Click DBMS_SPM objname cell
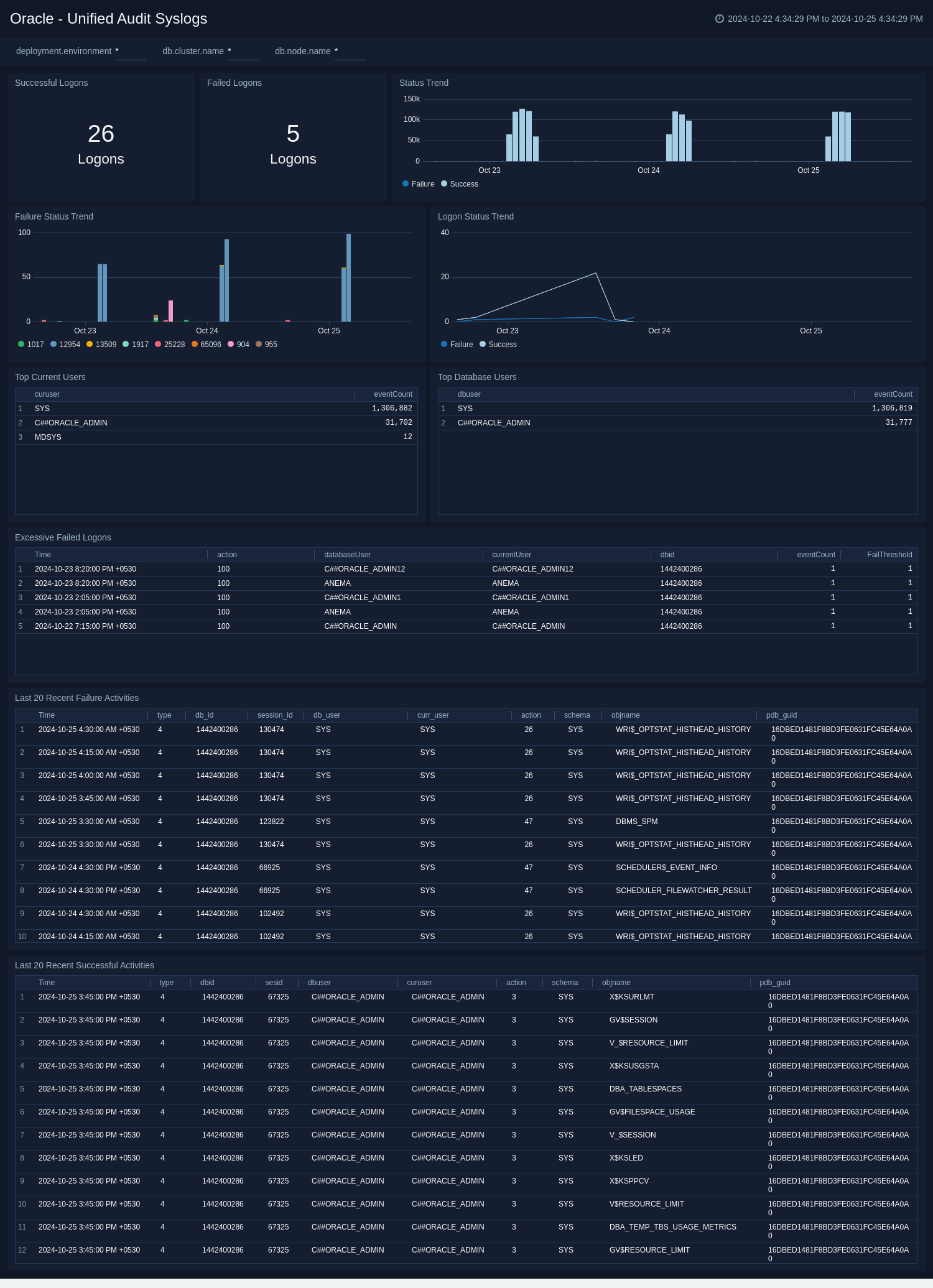Screen dimensions: 933x1288 click(x=636, y=822)
